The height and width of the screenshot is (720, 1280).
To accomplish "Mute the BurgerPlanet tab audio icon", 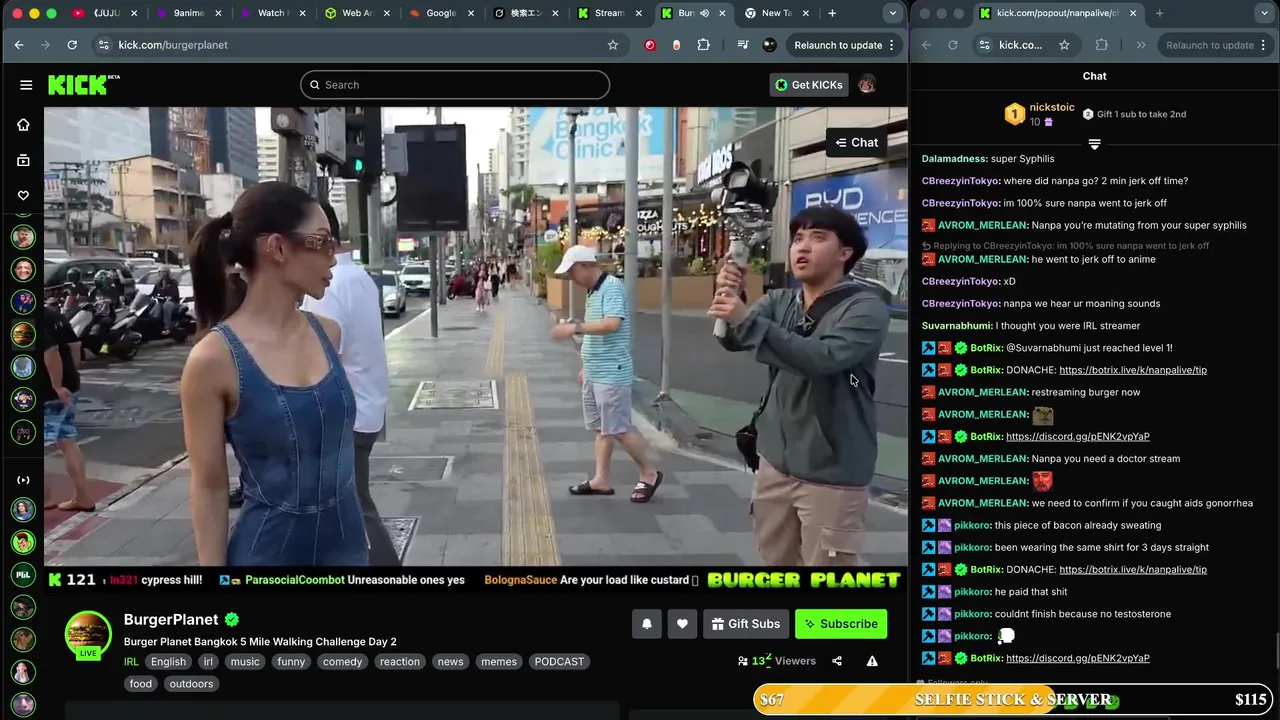I will coord(704,13).
